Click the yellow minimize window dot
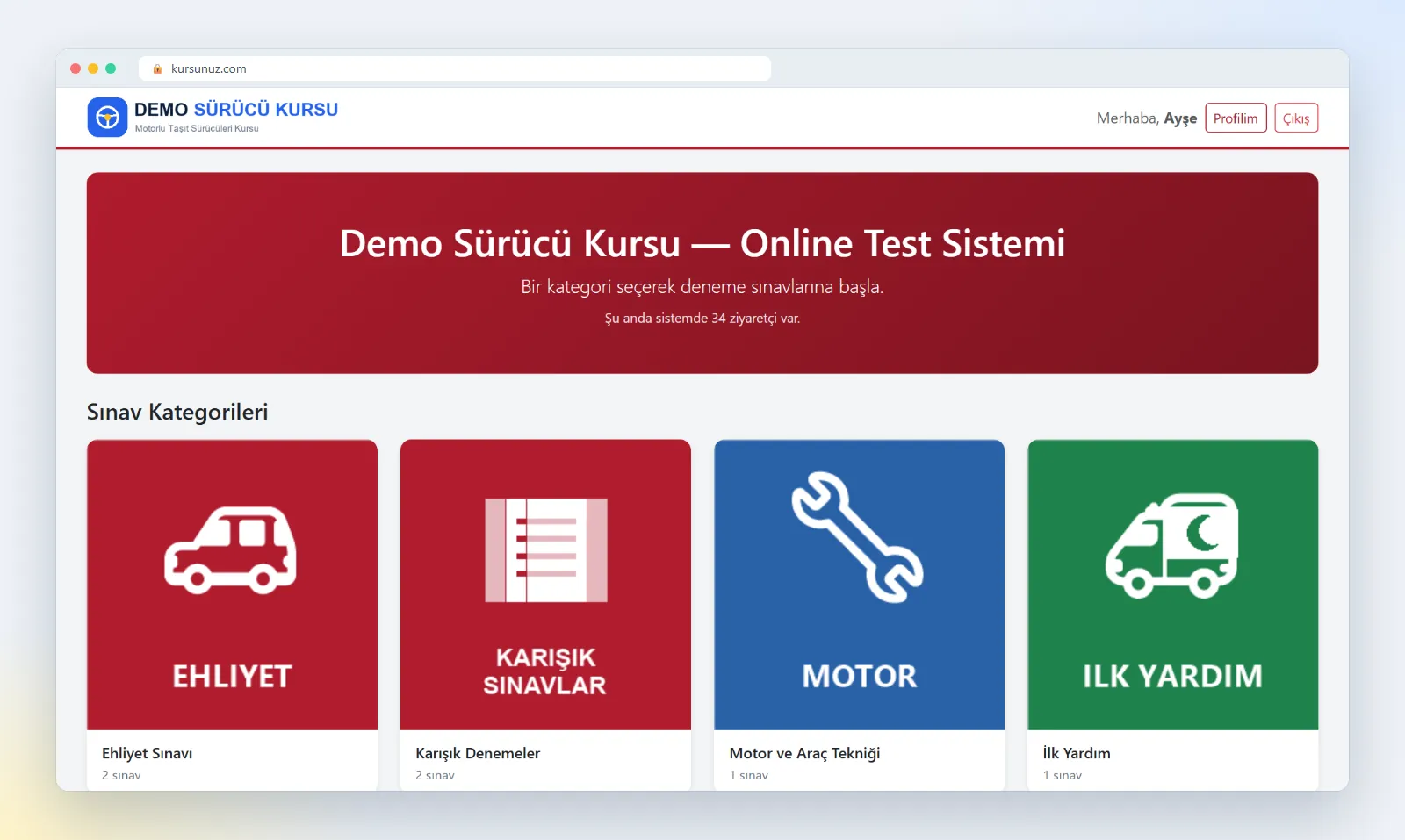Viewport: 1405px width, 840px height. pos(93,68)
